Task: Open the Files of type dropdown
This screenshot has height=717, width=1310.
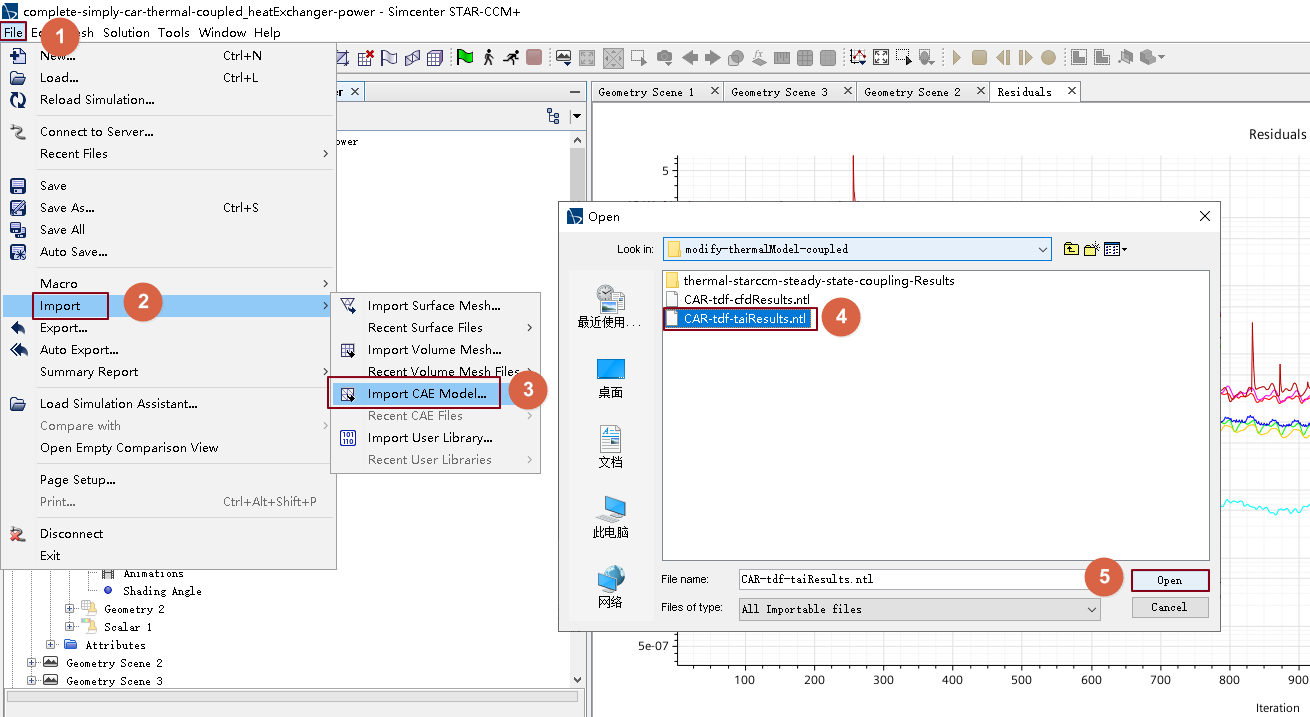Action: pyautogui.click(x=1092, y=608)
